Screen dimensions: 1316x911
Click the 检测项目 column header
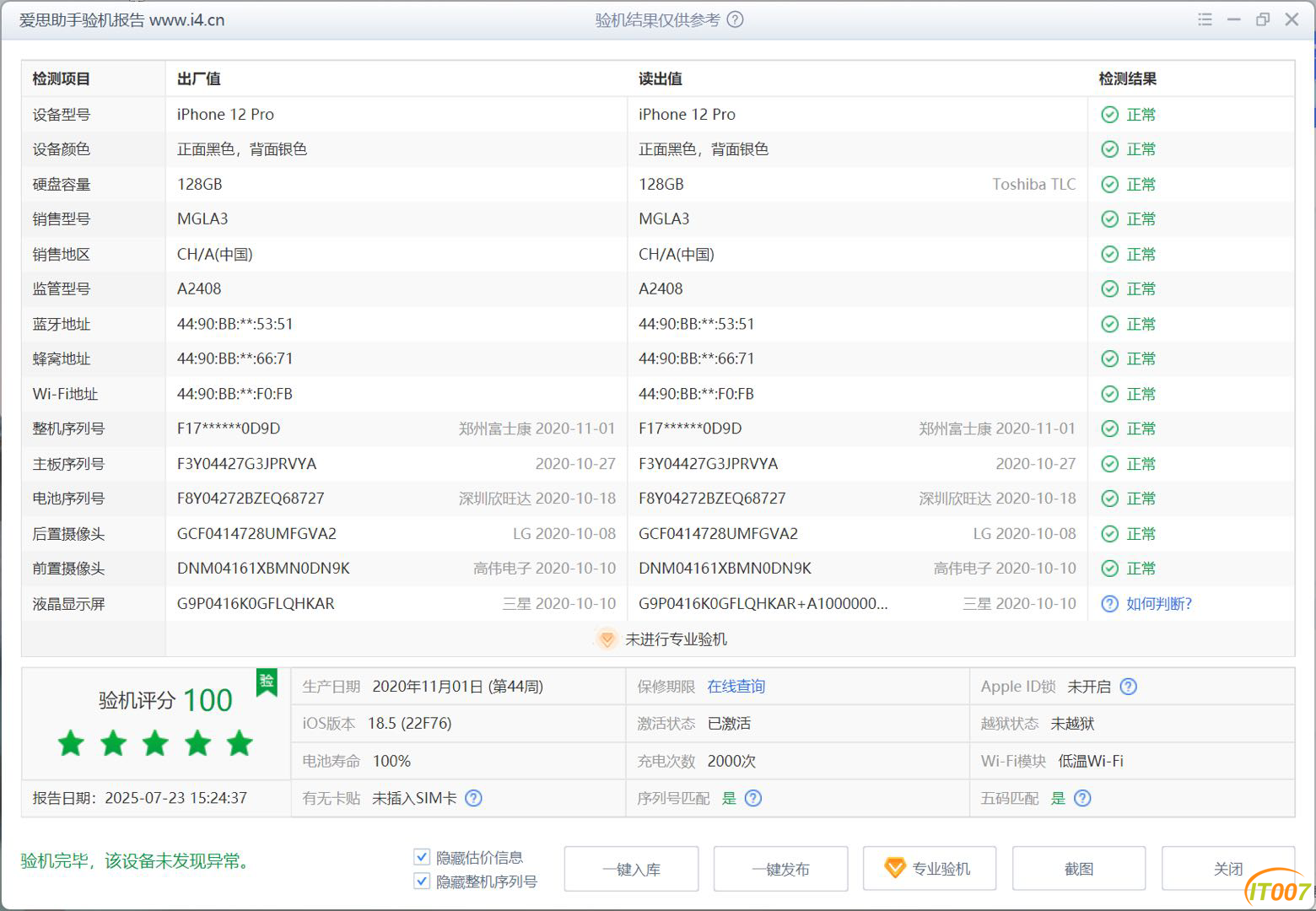tap(61, 79)
